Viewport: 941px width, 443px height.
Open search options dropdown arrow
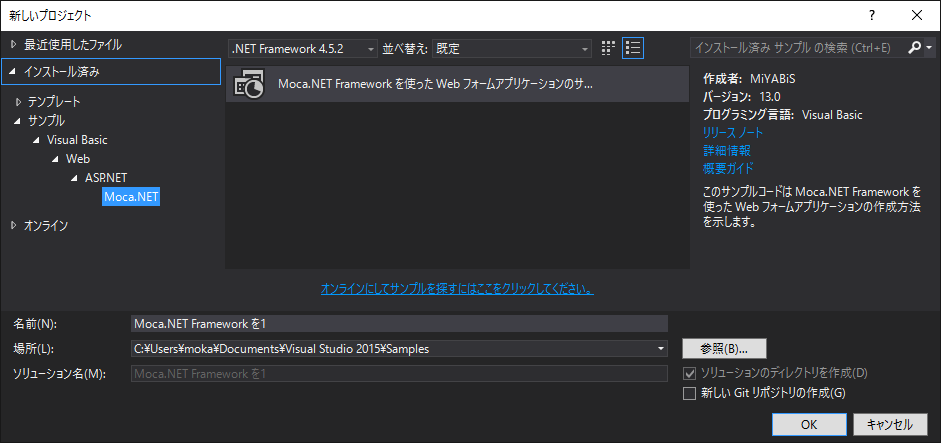pos(929,48)
